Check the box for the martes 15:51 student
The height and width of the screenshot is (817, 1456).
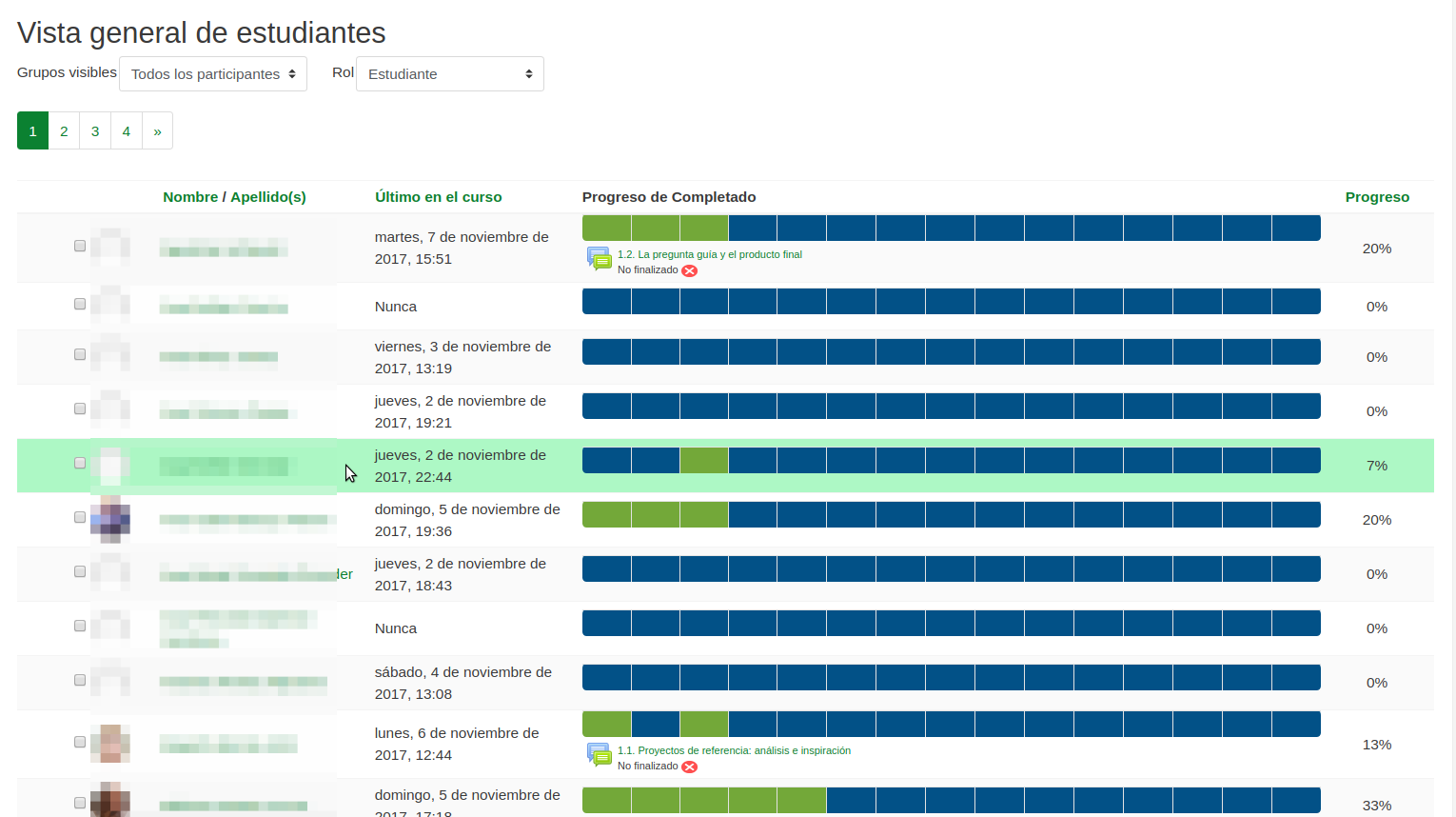[x=80, y=246]
